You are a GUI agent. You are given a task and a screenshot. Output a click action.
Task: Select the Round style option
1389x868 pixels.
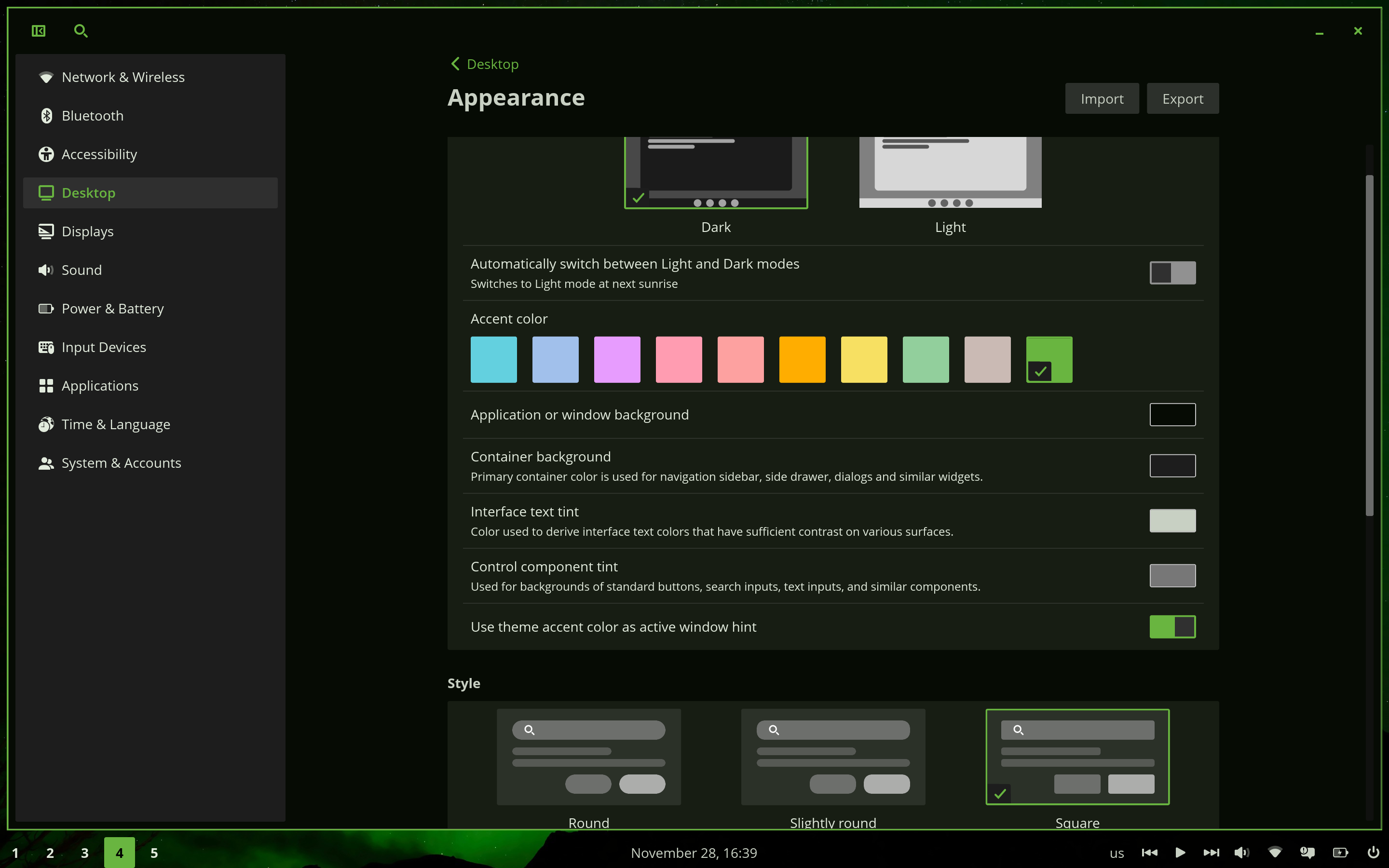[x=588, y=757]
